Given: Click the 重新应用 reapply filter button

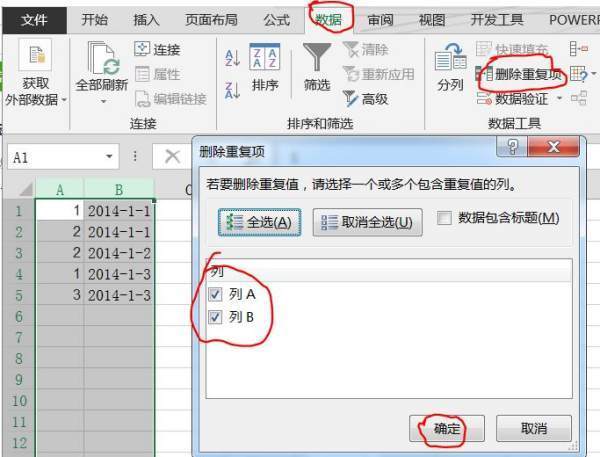Looking at the screenshot, I should (378, 74).
